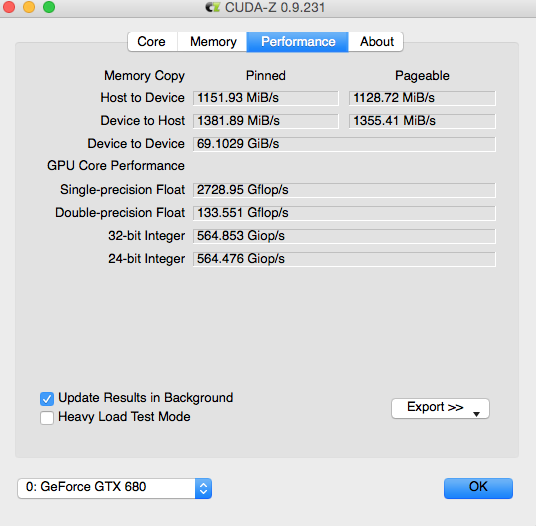Click the CUDA-Z logo icon in title bar
This screenshot has width=536, height=526.
(x=213, y=7)
